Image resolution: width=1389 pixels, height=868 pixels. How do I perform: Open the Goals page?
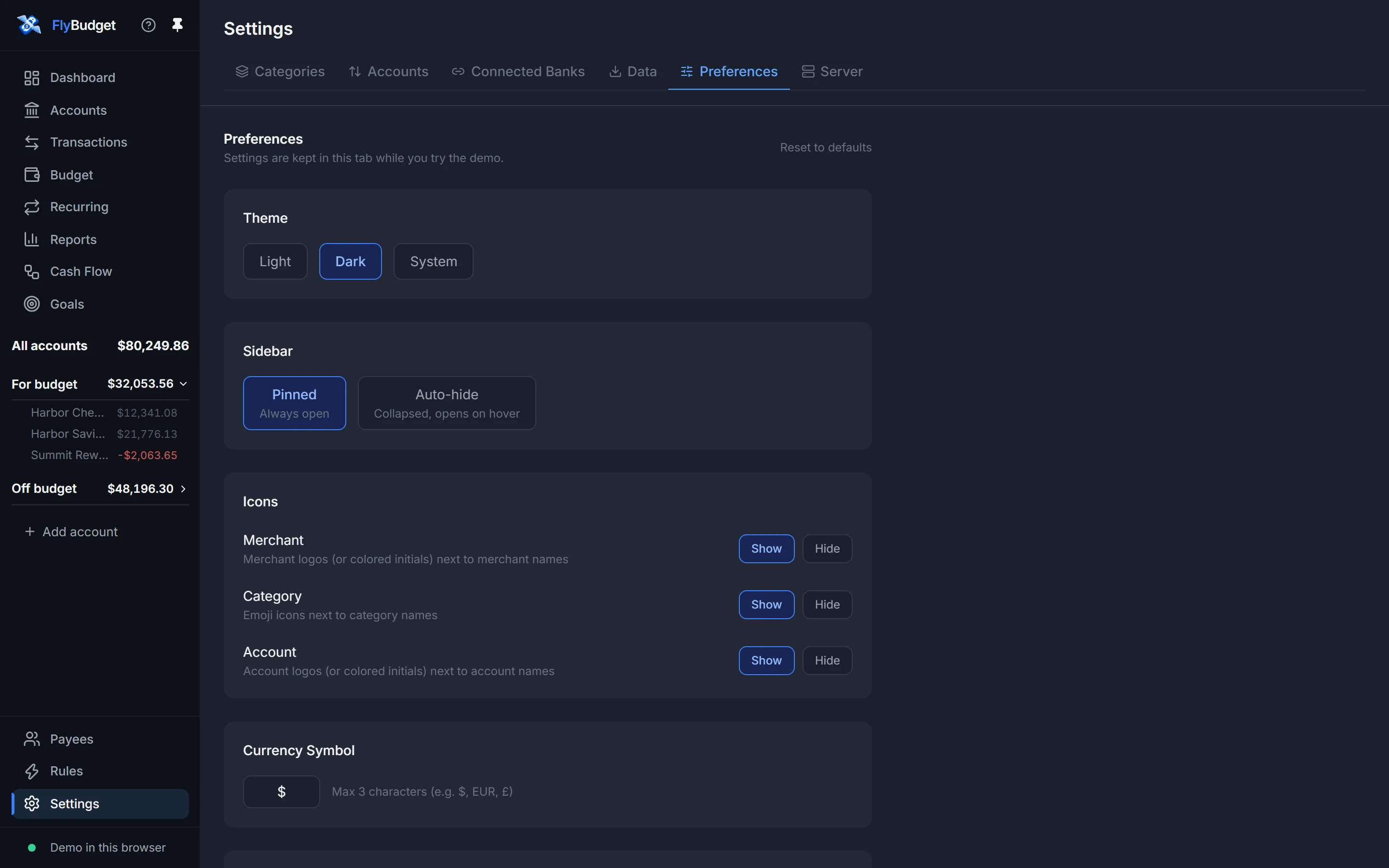[x=100, y=304]
